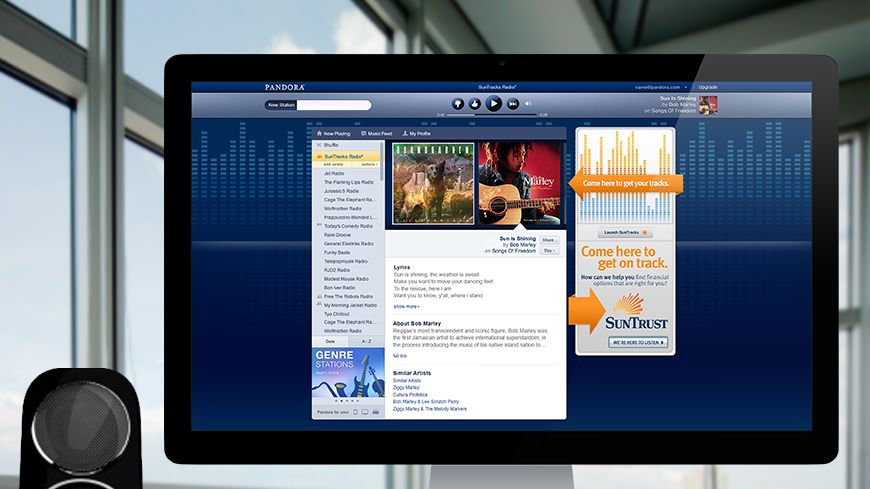Image resolution: width=870 pixels, height=489 pixels.
Task: Click the TV device icon
Action: [x=365, y=412]
